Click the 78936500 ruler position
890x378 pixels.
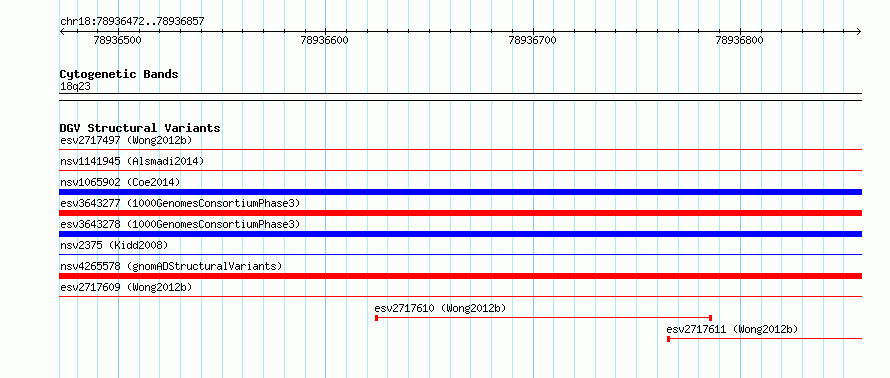117,40
